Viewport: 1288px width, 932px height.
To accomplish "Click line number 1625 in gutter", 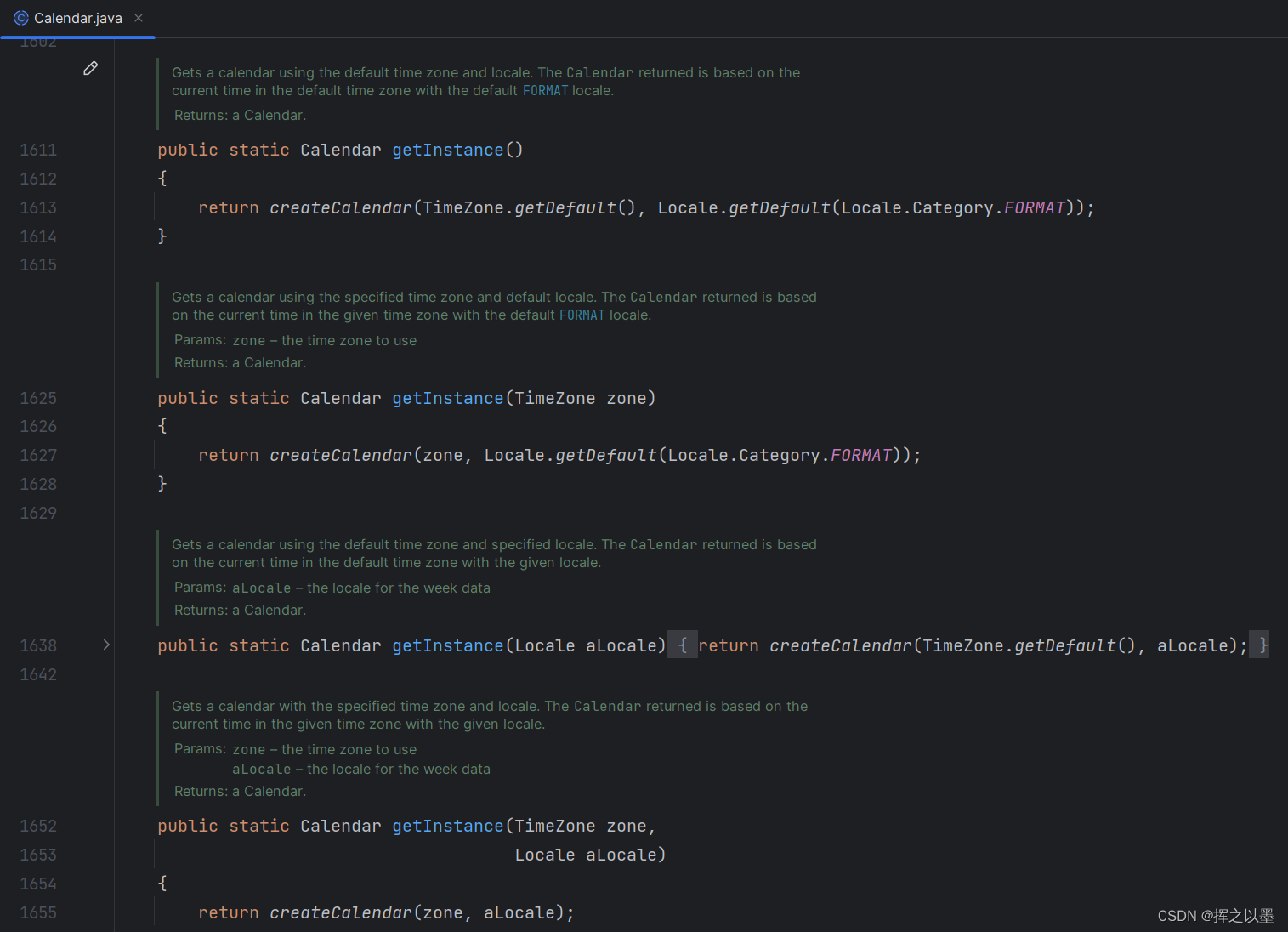I will [x=38, y=399].
